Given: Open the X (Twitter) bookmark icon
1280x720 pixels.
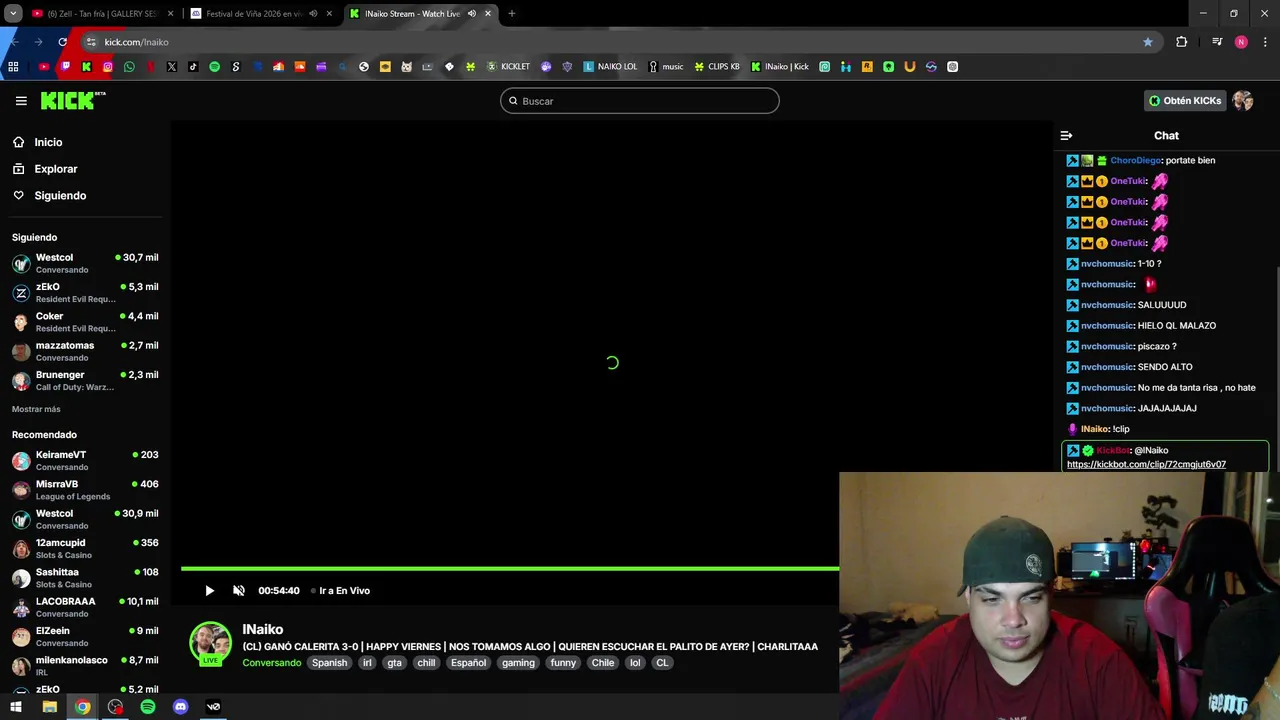Looking at the screenshot, I should (x=172, y=67).
